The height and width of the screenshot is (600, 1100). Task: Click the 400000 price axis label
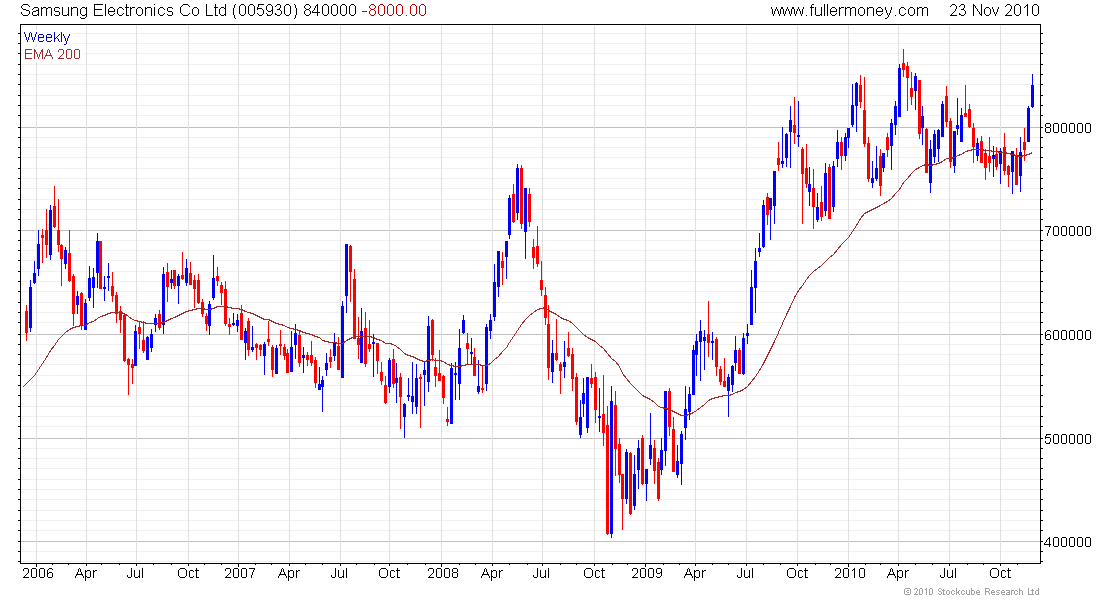click(x=1068, y=542)
